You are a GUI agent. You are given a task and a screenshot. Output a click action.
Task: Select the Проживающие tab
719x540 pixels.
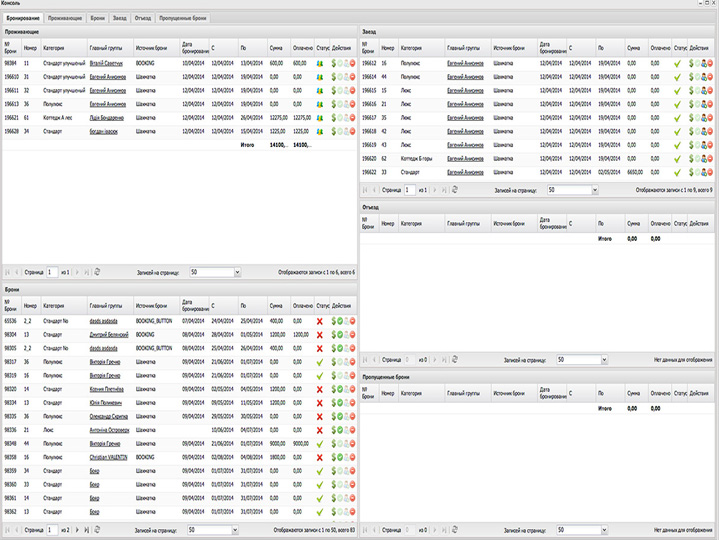[x=65, y=18]
